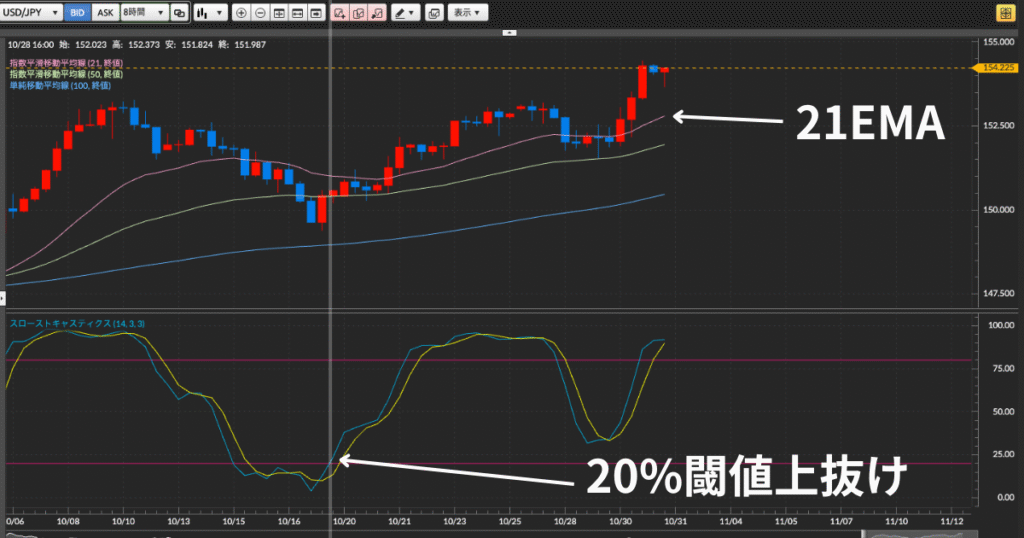Open the 8時間 timeframe dropdown
This screenshot has height=538, width=1024.
pyautogui.click(x=142, y=13)
